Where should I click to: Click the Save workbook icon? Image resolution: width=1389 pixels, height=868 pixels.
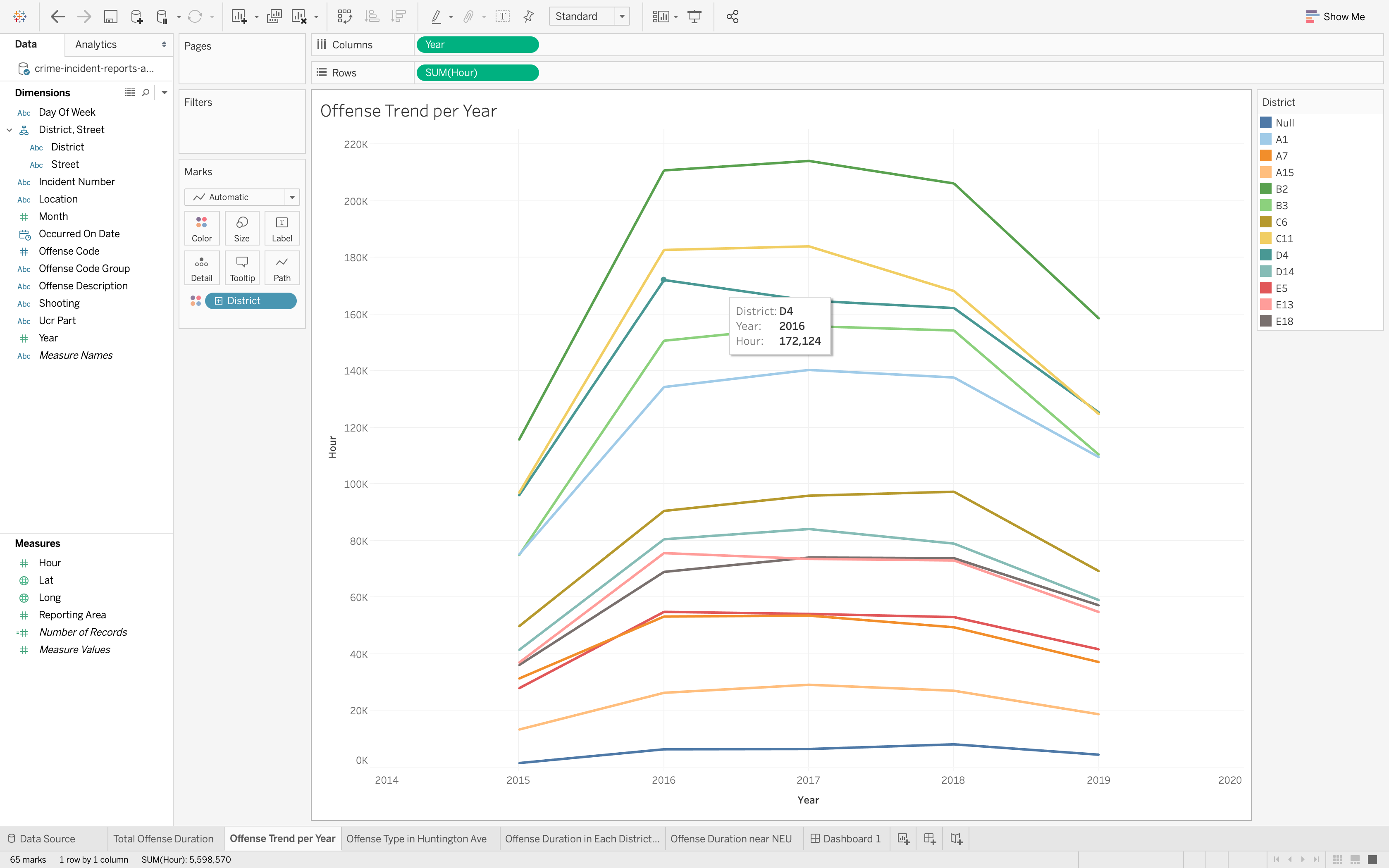(x=110, y=17)
